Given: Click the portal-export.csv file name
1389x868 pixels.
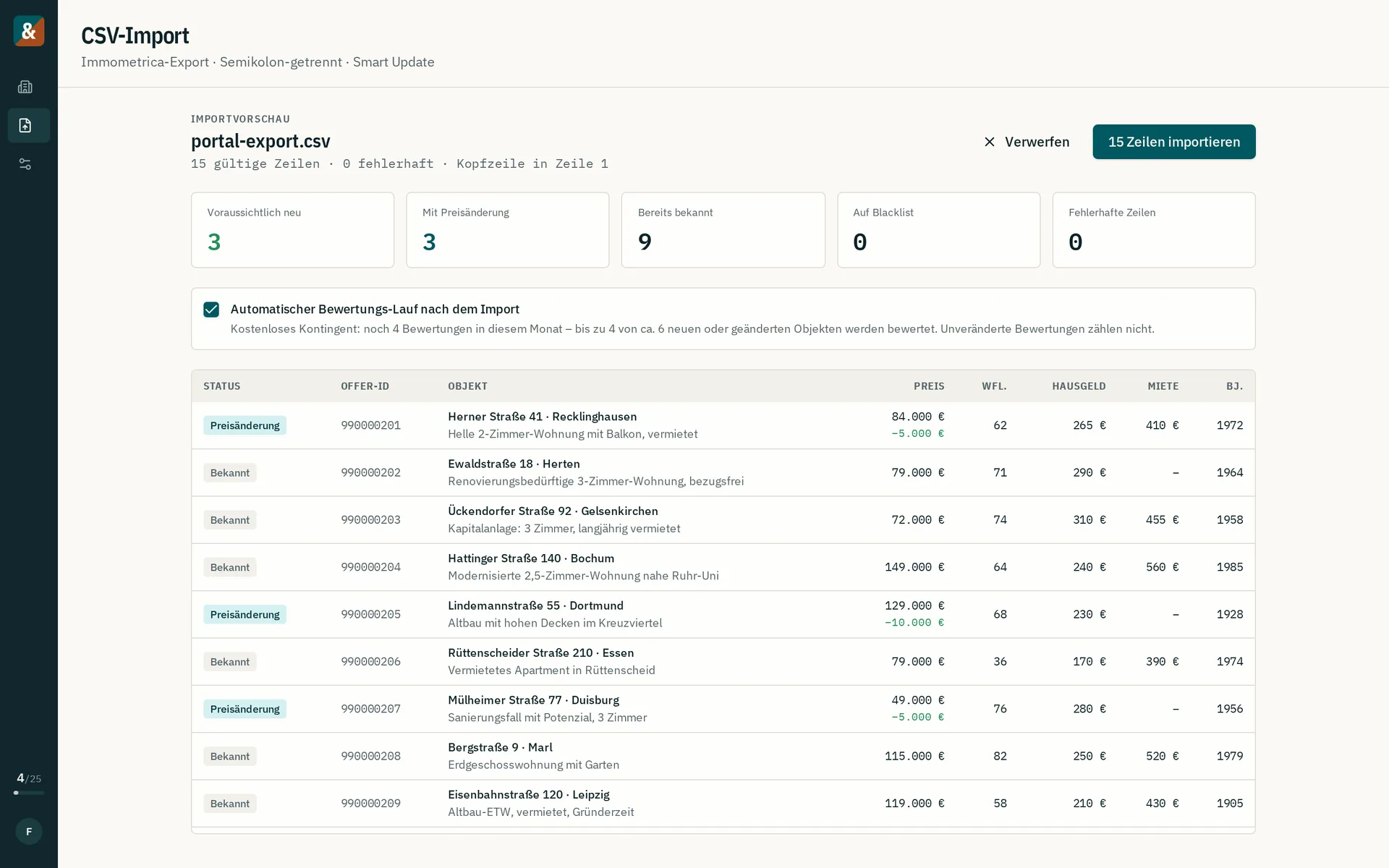Looking at the screenshot, I should point(260,141).
